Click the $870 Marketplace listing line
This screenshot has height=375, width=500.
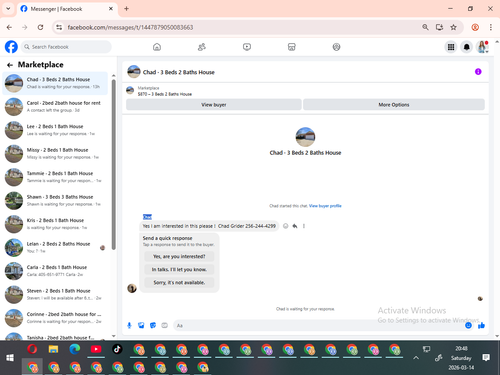[x=165, y=94]
